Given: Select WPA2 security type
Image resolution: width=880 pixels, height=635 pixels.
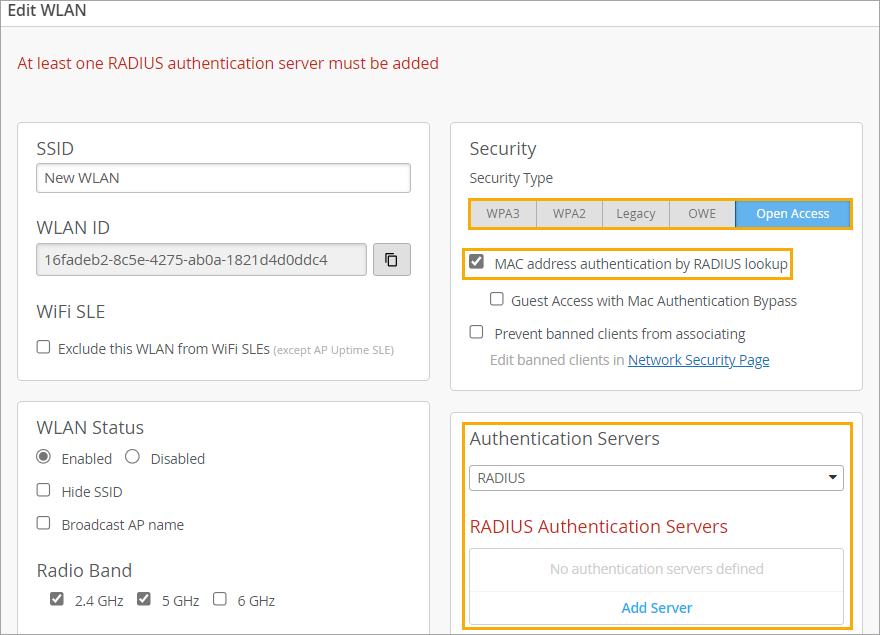Looking at the screenshot, I should 569,214.
